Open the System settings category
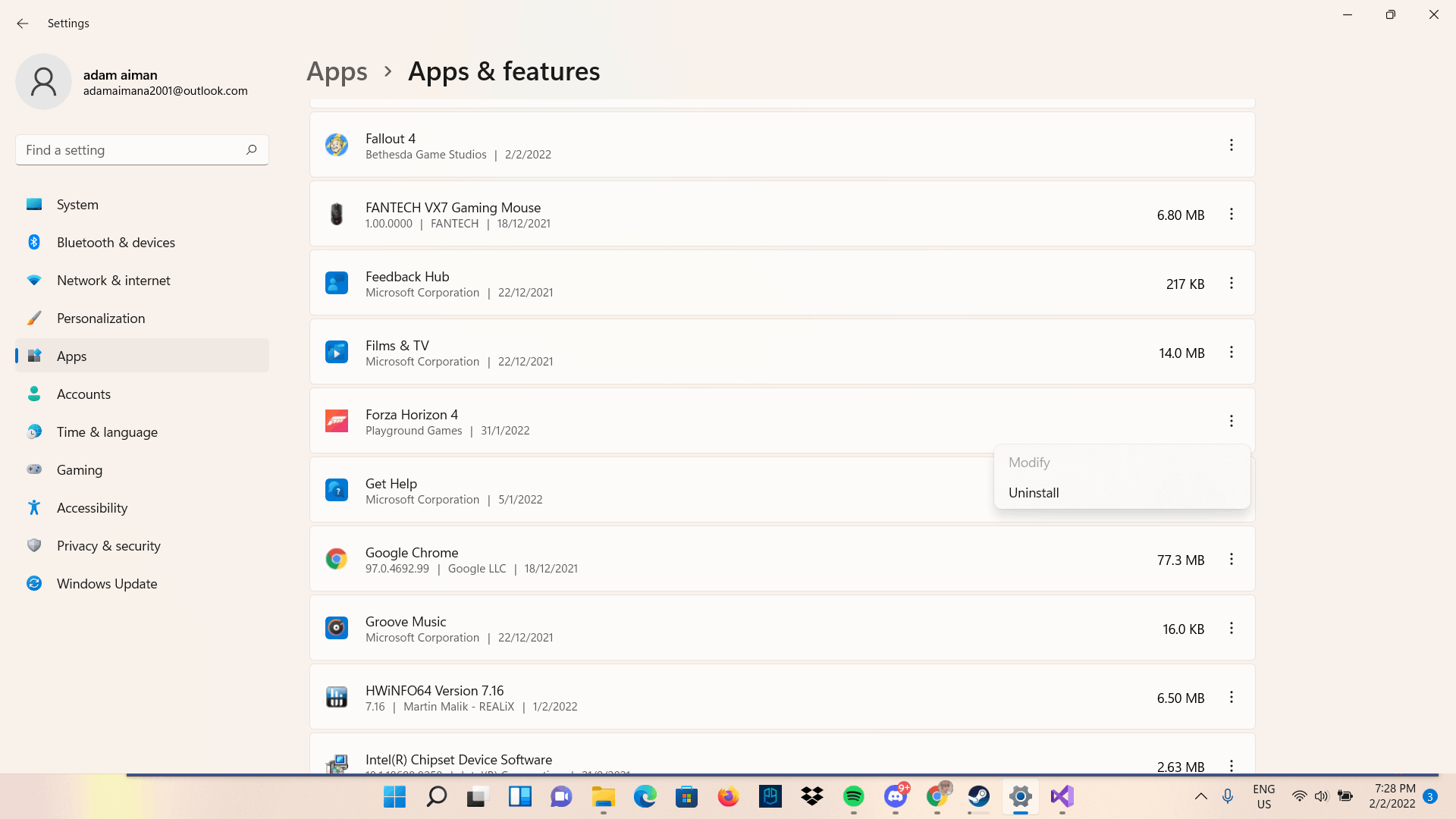Viewport: 1456px width, 819px height. tap(142, 205)
